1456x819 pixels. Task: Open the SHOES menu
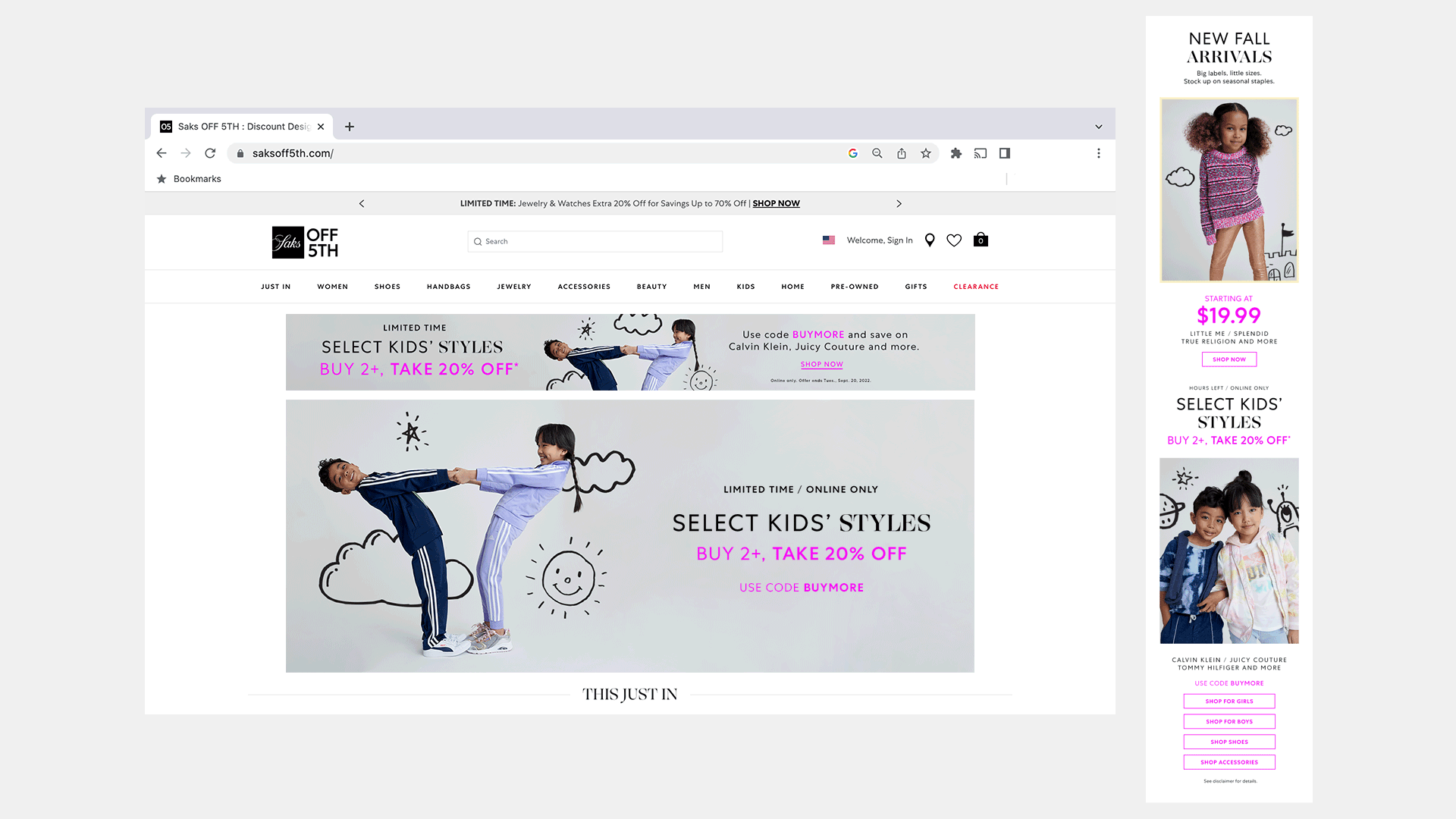(x=388, y=287)
